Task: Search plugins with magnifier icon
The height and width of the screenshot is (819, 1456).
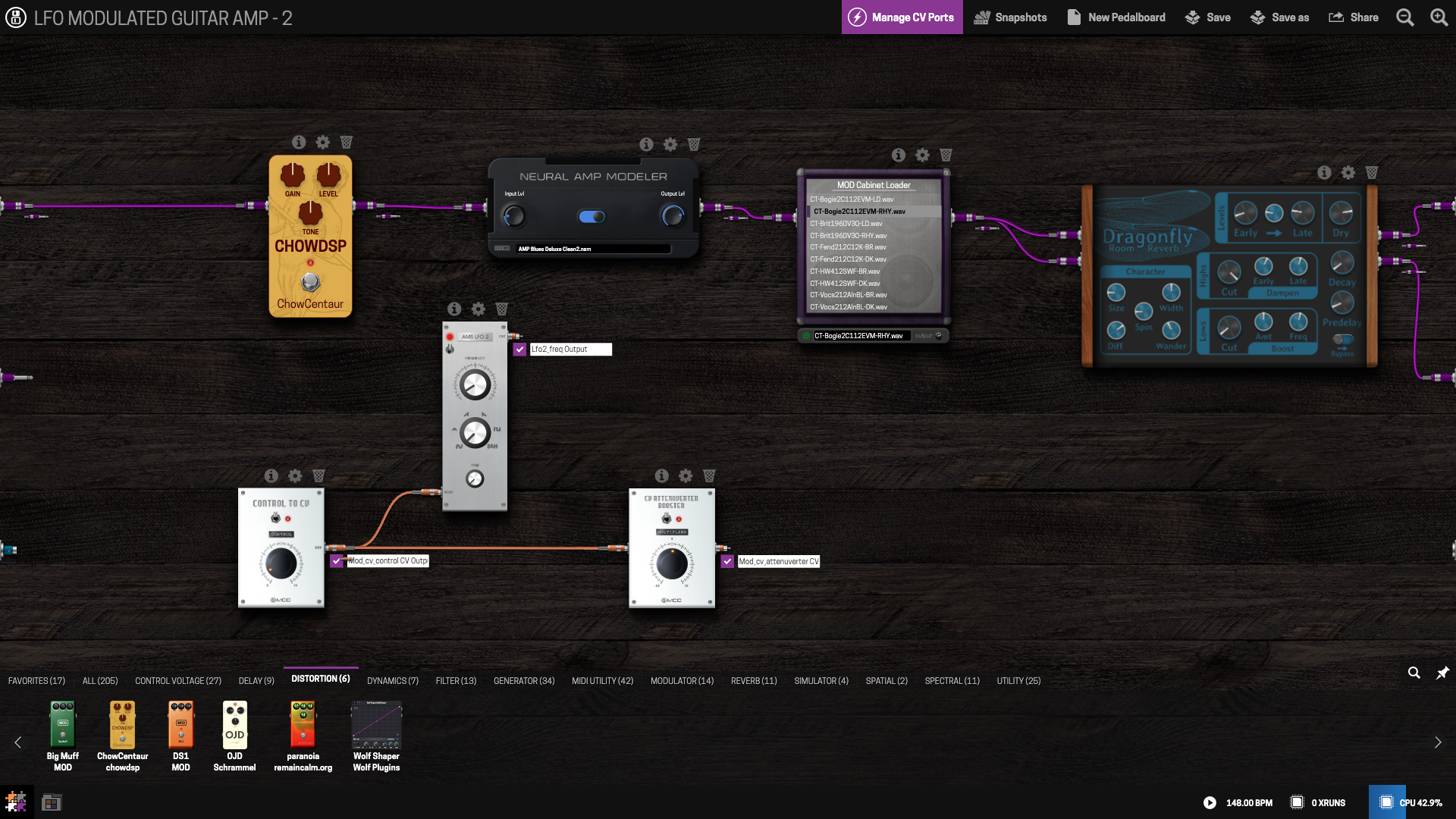Action: [1414, 673]
